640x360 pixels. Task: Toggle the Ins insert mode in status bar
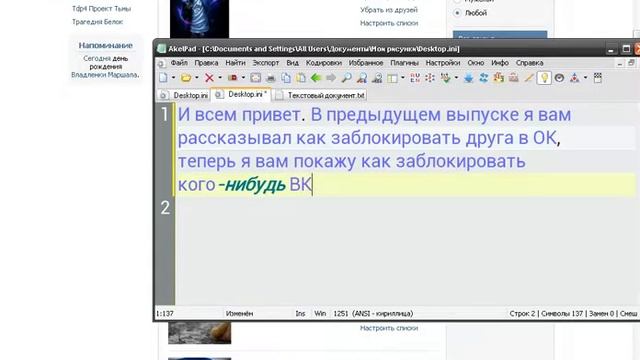click(x=300, y=313)
